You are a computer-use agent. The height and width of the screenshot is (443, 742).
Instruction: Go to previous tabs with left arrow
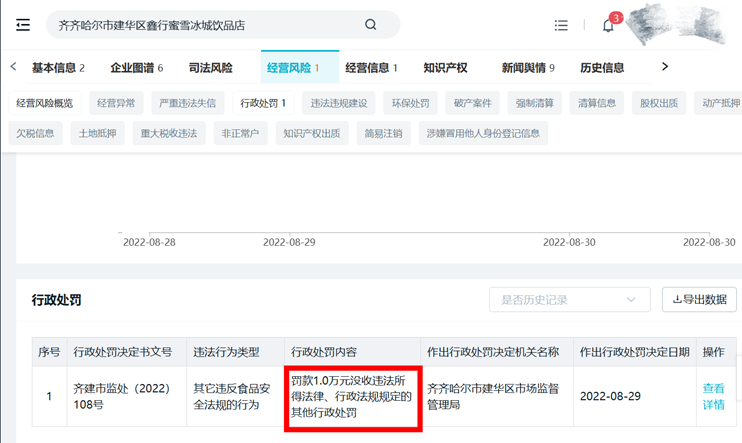[x=13, y=67]
